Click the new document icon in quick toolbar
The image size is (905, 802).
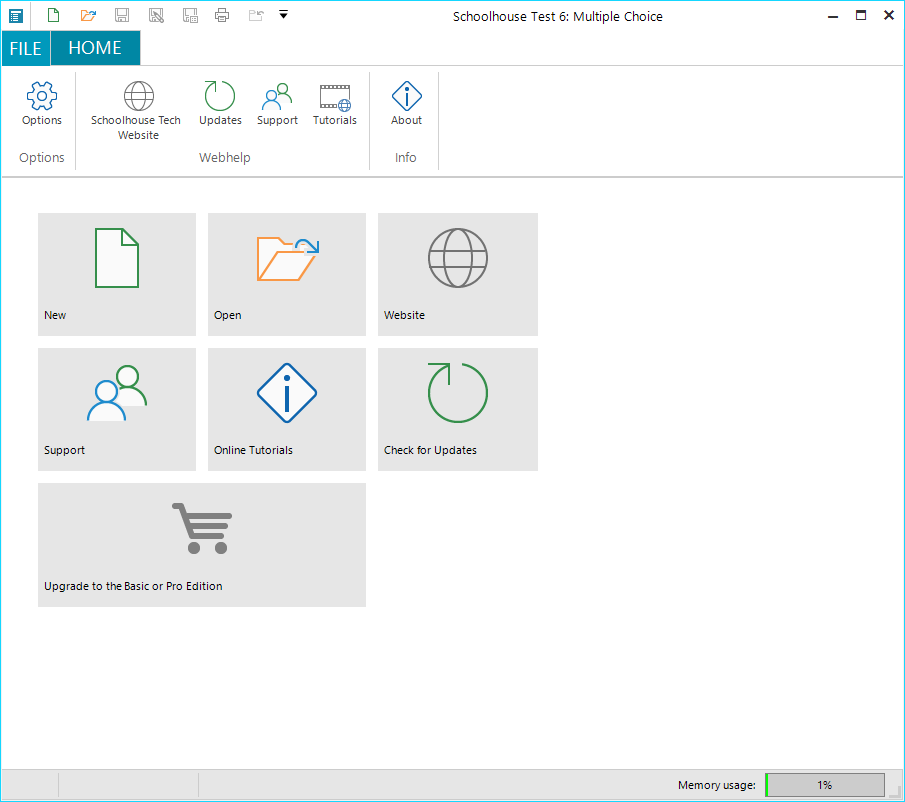[54, 15]
